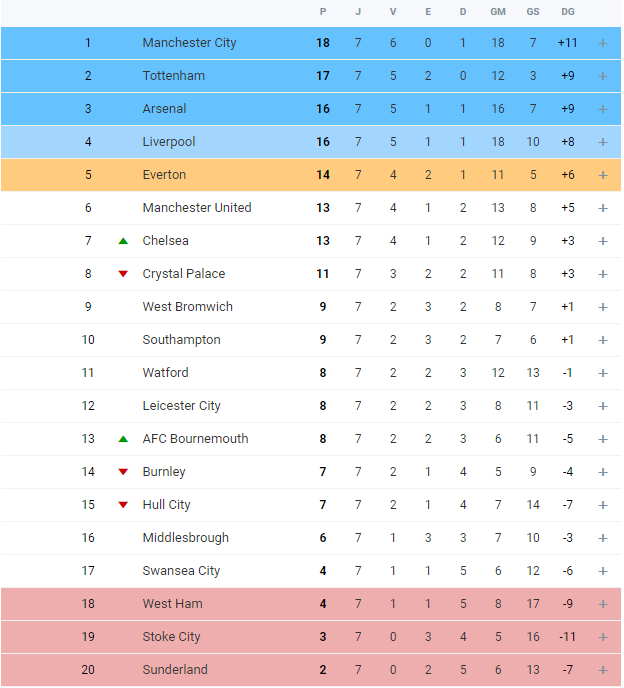Click the V wins column header
Image resolution: width=624 pixels, height=688 pixels.
(393, 12)
